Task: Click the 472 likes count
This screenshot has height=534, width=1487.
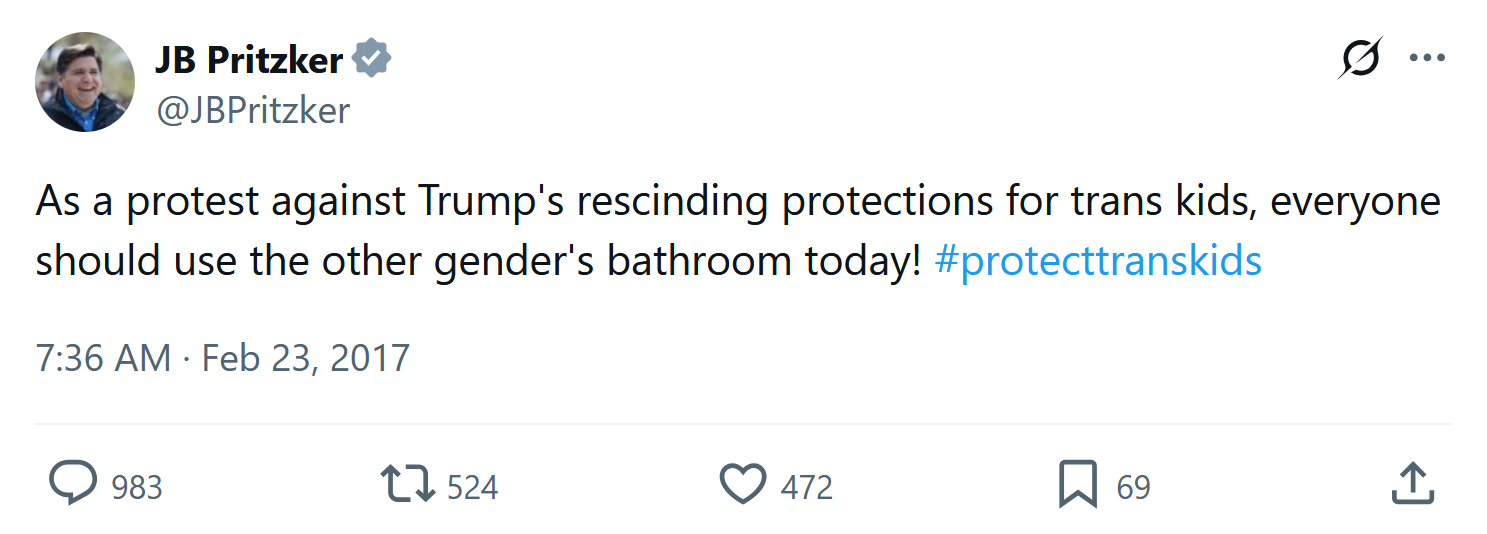Action: click(x=806, y=487)
